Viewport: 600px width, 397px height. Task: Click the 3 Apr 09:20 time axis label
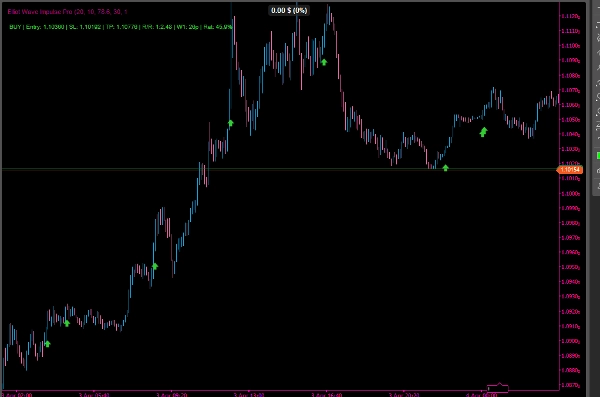pyautogui.click(x=171, y=395)
